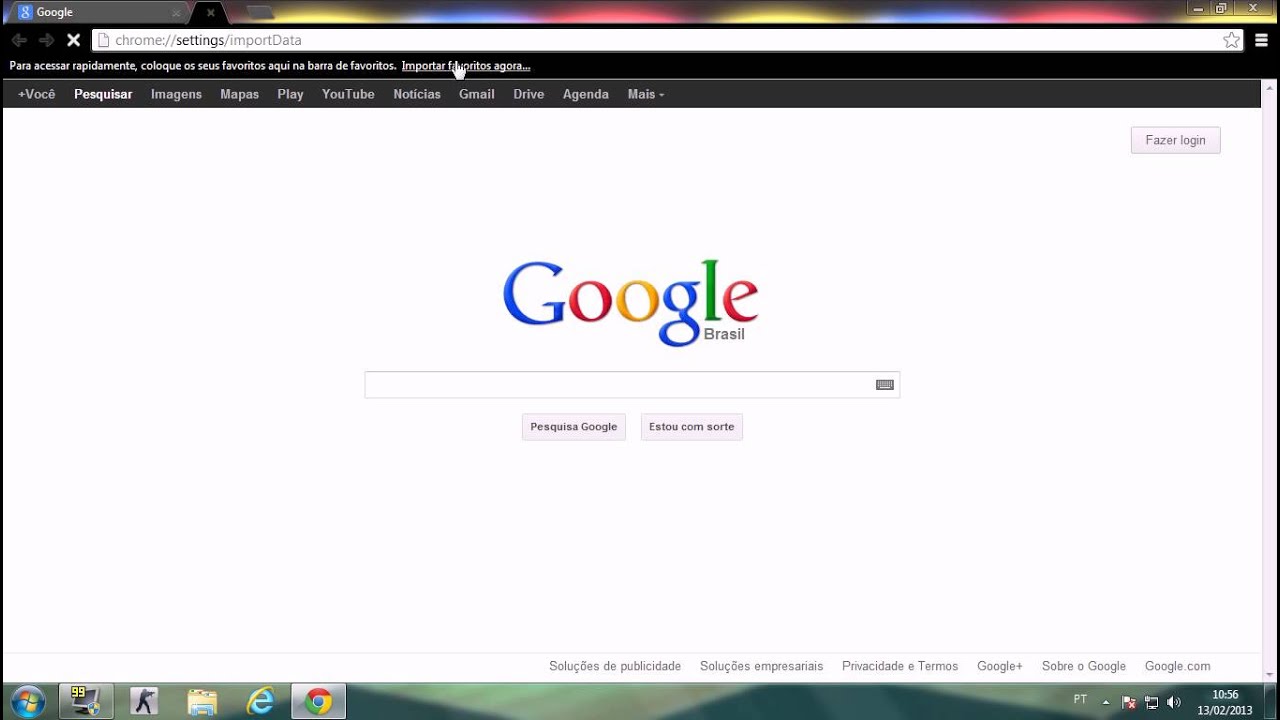Viewport: 1280px width, 720px height.
Task: Click Importar favoritos agora link
Action: 466,66
